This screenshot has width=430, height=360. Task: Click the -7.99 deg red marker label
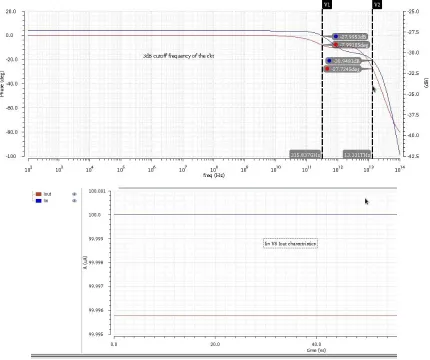pos(351,45)
